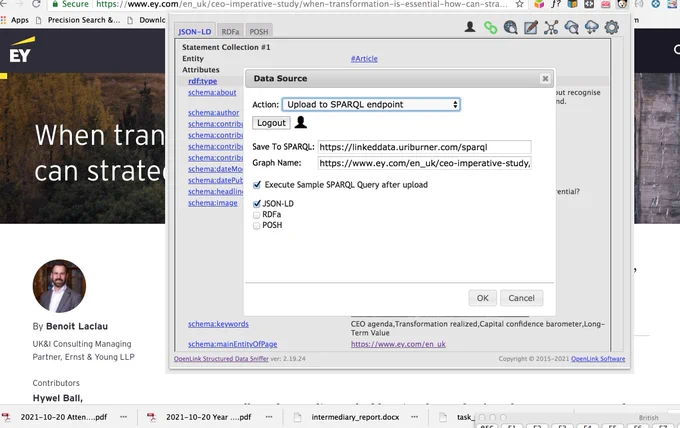Click the pencil edit icon
680x428 pixels.
coord(531,27)
